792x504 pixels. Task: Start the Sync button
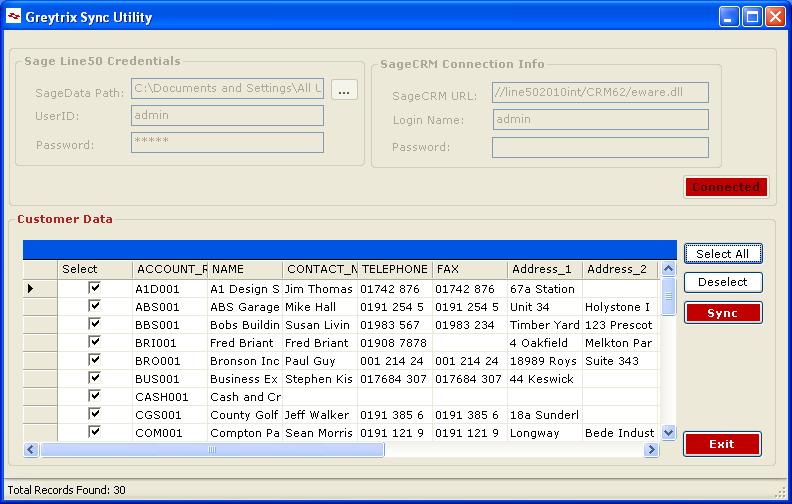coord(723,313)
